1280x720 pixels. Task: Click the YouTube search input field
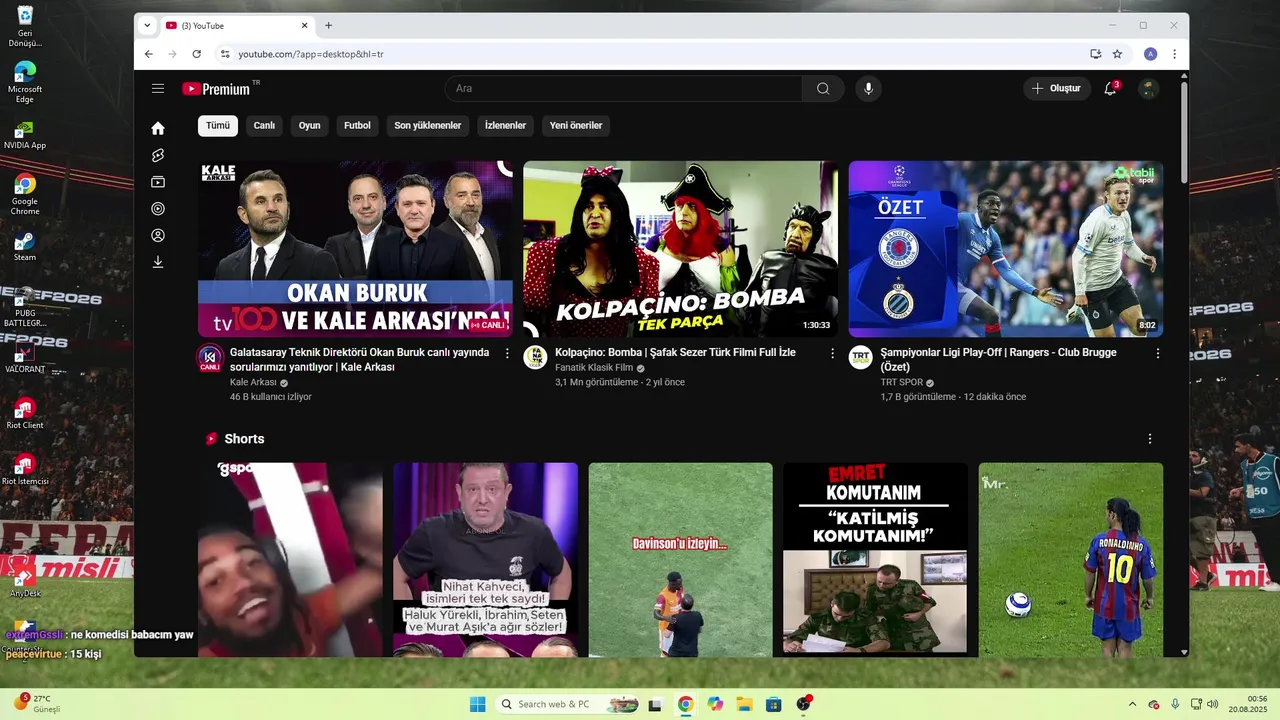[624, 89]
